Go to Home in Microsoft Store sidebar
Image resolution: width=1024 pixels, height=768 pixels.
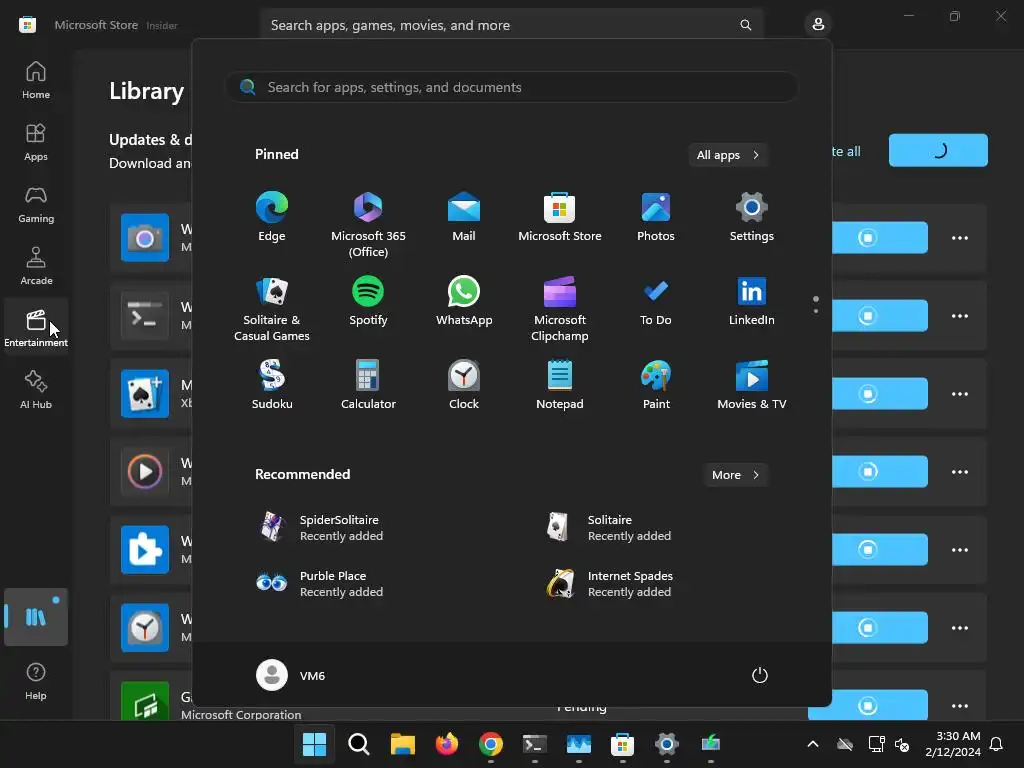click(x=36, y=80)
